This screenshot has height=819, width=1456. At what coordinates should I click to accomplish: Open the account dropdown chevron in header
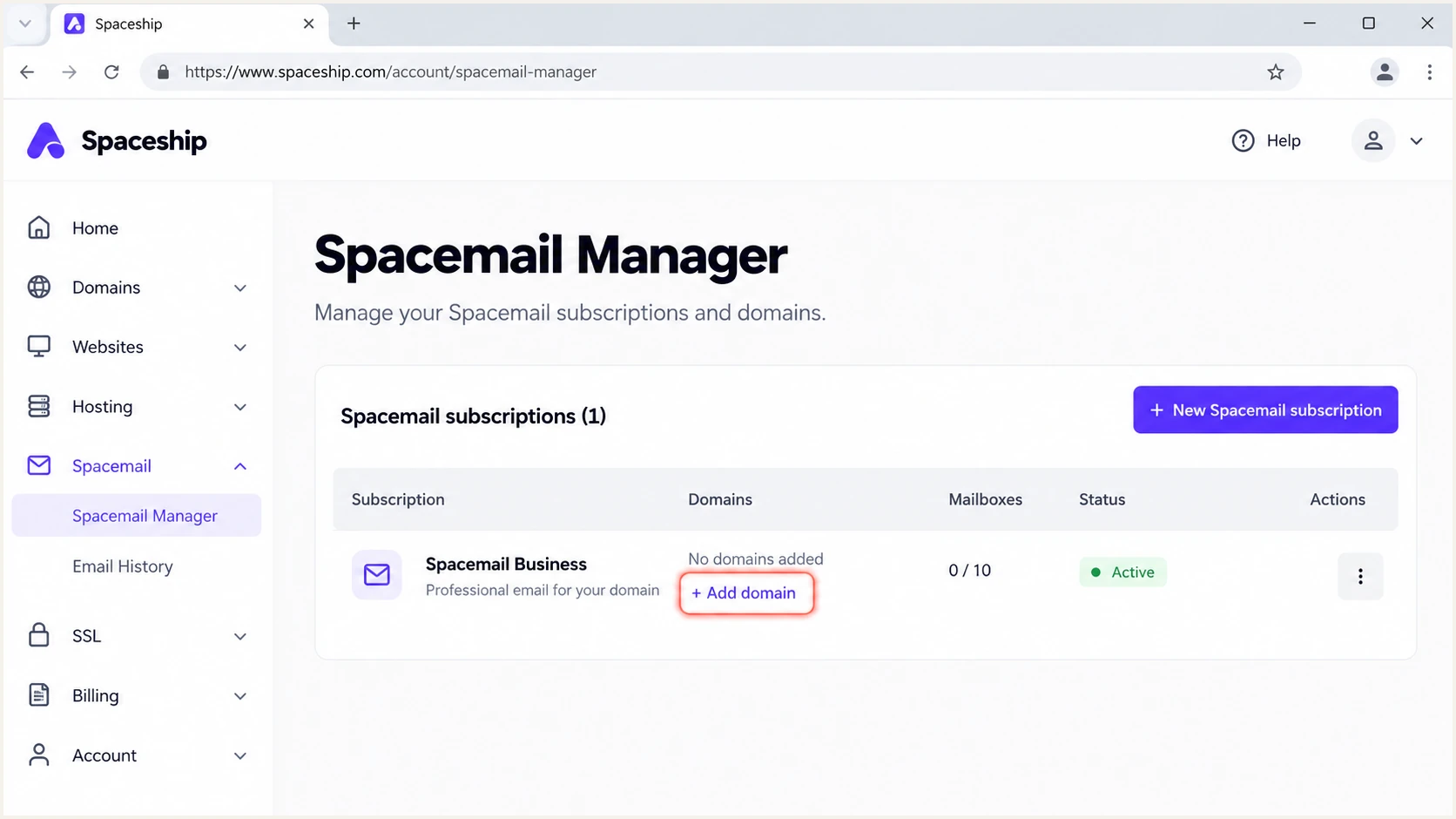point(1417,141)
